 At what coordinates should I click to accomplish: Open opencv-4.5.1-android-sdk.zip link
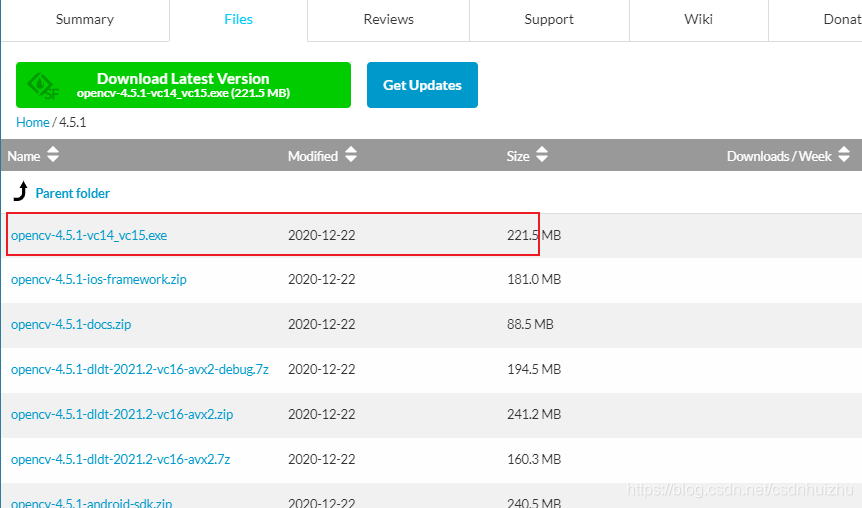point(91,502)
